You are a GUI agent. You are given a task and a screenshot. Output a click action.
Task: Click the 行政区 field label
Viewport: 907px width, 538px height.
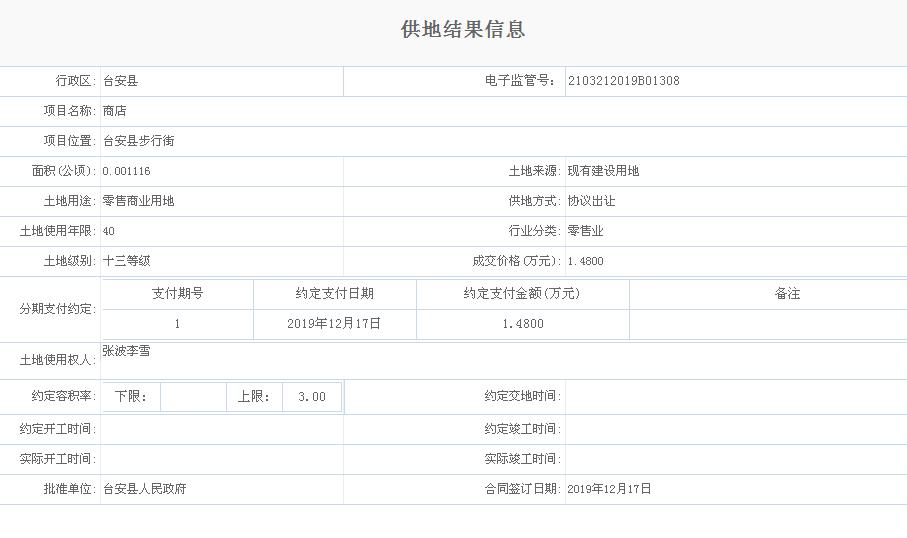click(76, 81)
